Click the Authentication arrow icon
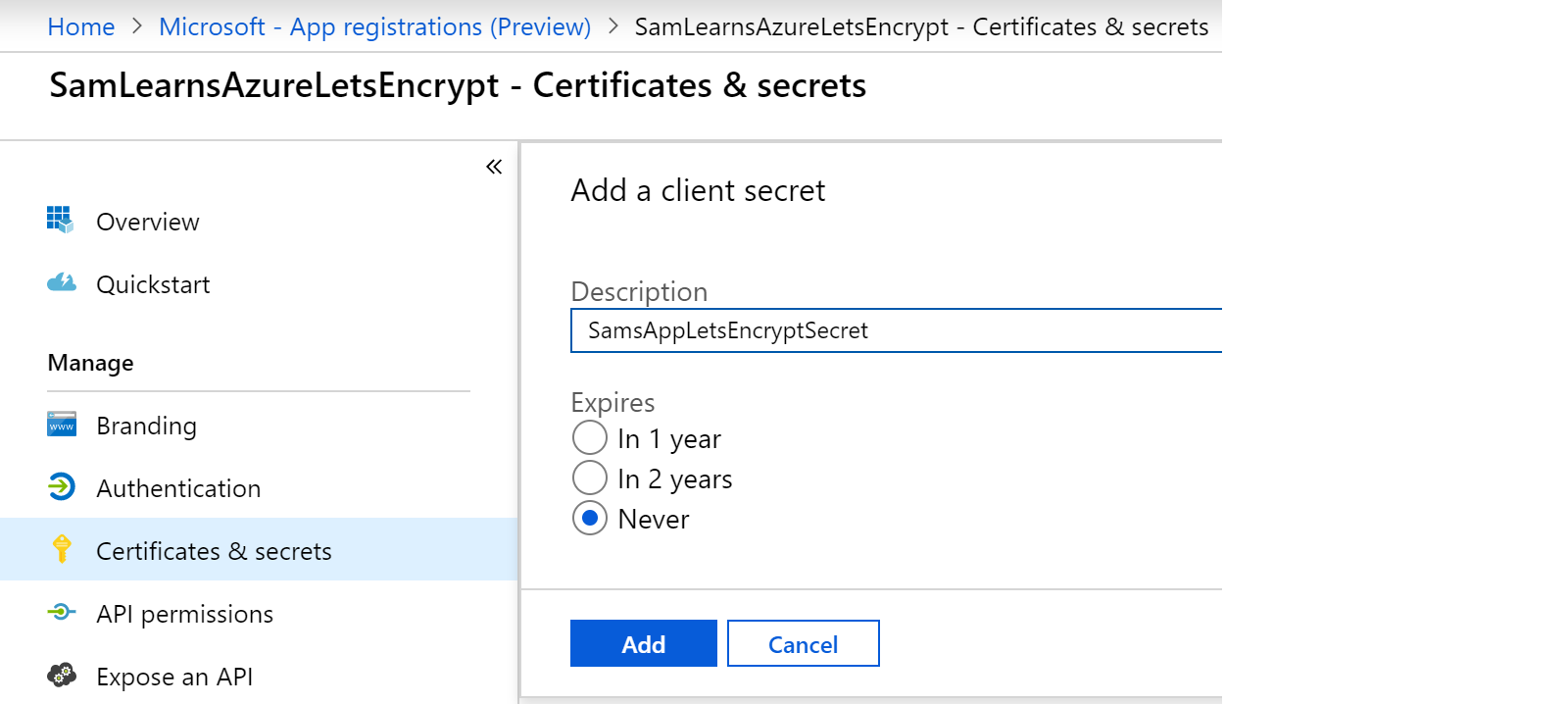The width and height of the screenshot is (1568, 704). click(61, 486)
